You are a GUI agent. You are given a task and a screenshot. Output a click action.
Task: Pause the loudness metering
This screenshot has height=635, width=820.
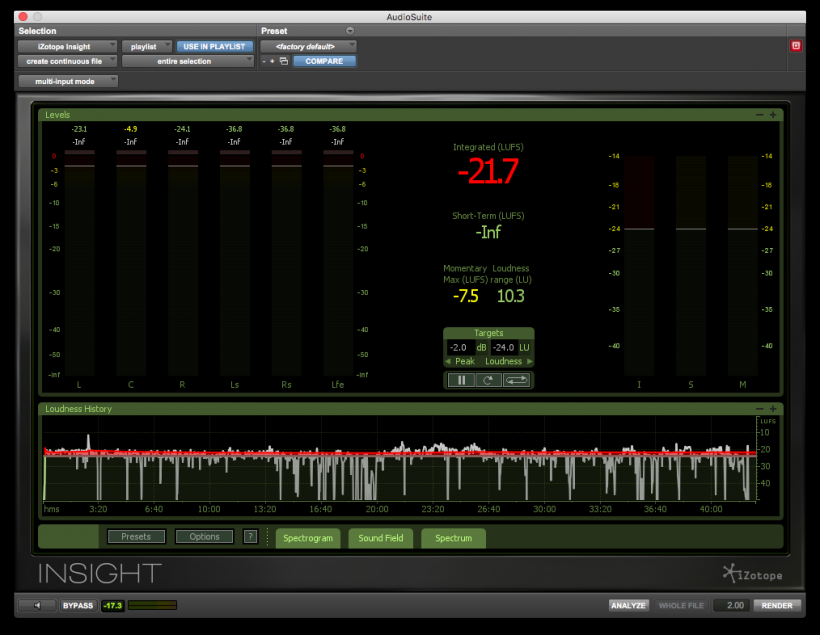462,380
